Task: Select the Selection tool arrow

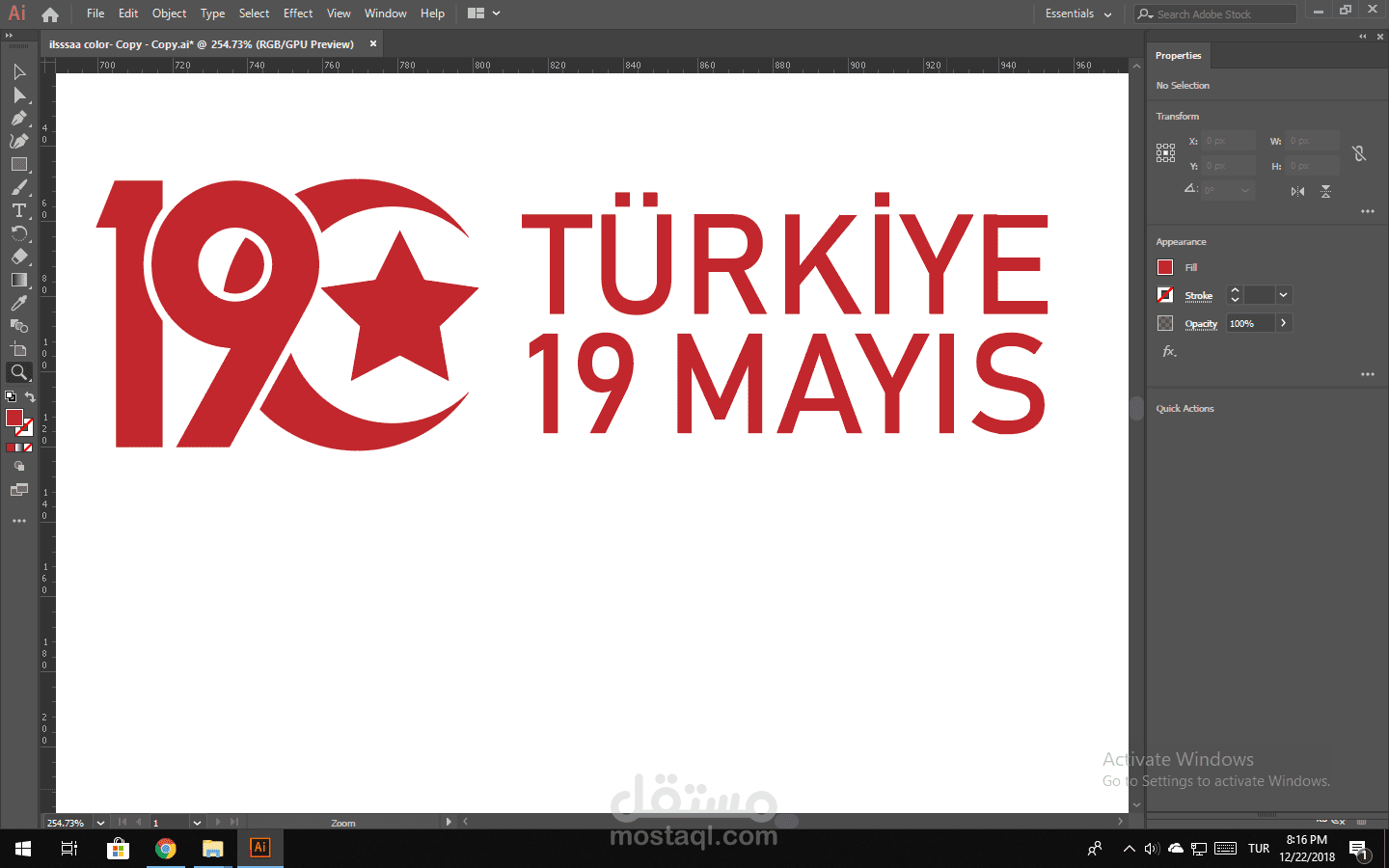Action: pyautogui.click(x=19, y=72)
